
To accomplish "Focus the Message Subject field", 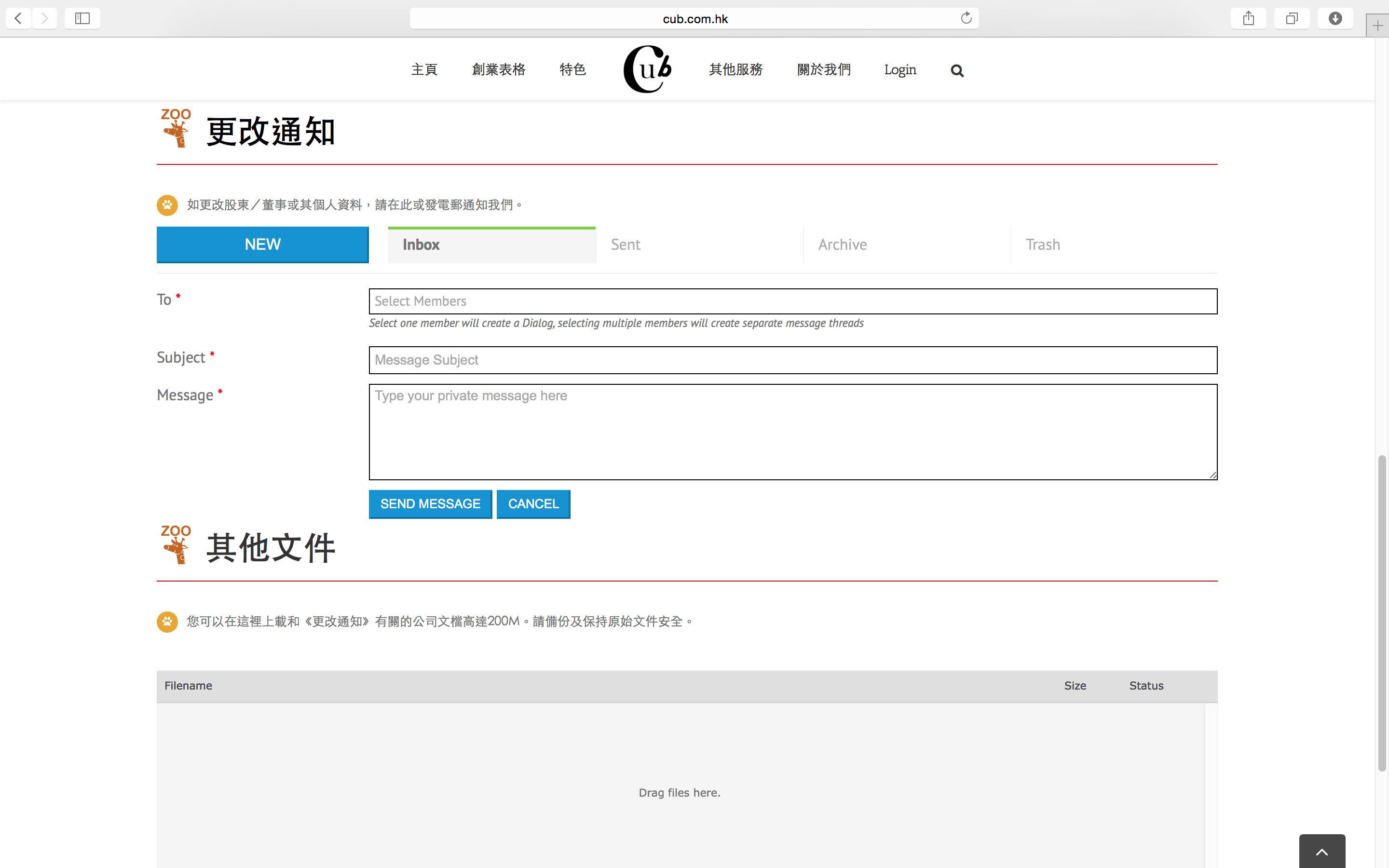I will click(793, 360).
